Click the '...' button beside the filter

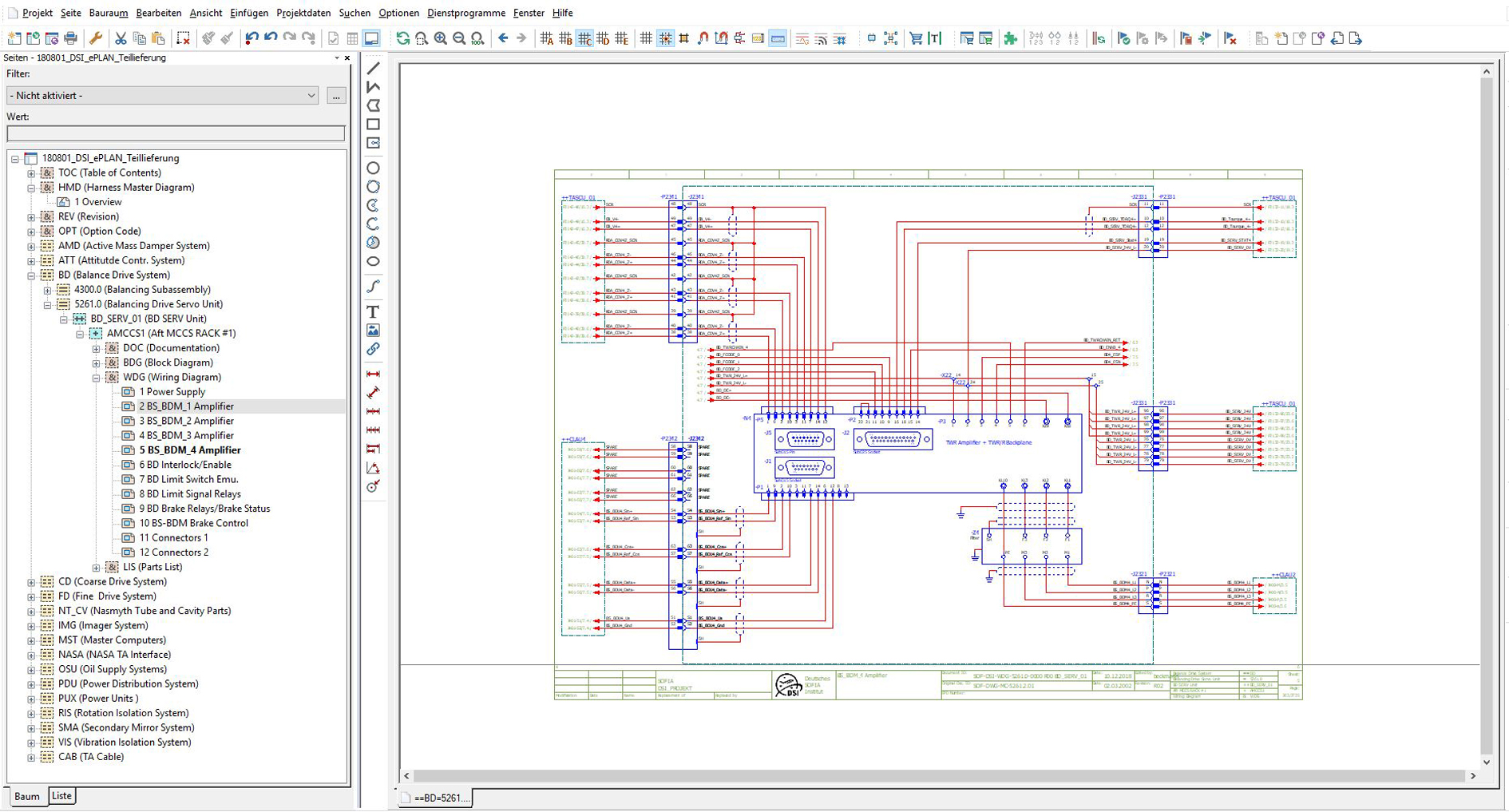[x=336, y=96]
